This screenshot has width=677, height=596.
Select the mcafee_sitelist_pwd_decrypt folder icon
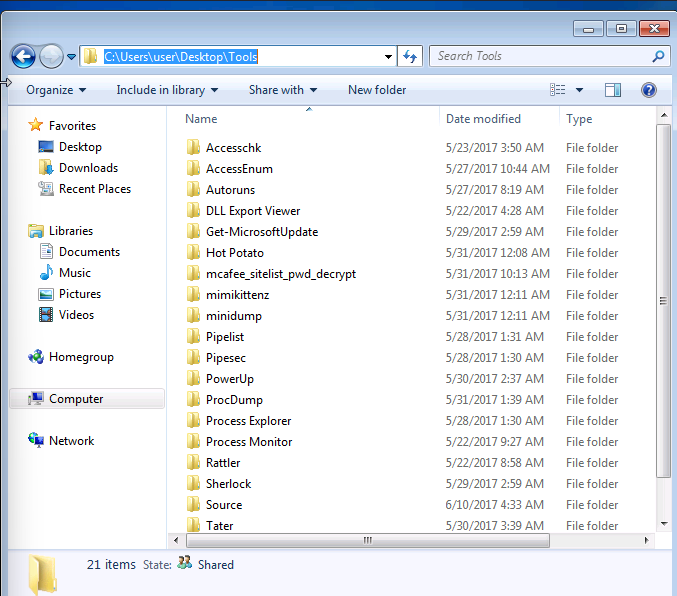[193, 273]
